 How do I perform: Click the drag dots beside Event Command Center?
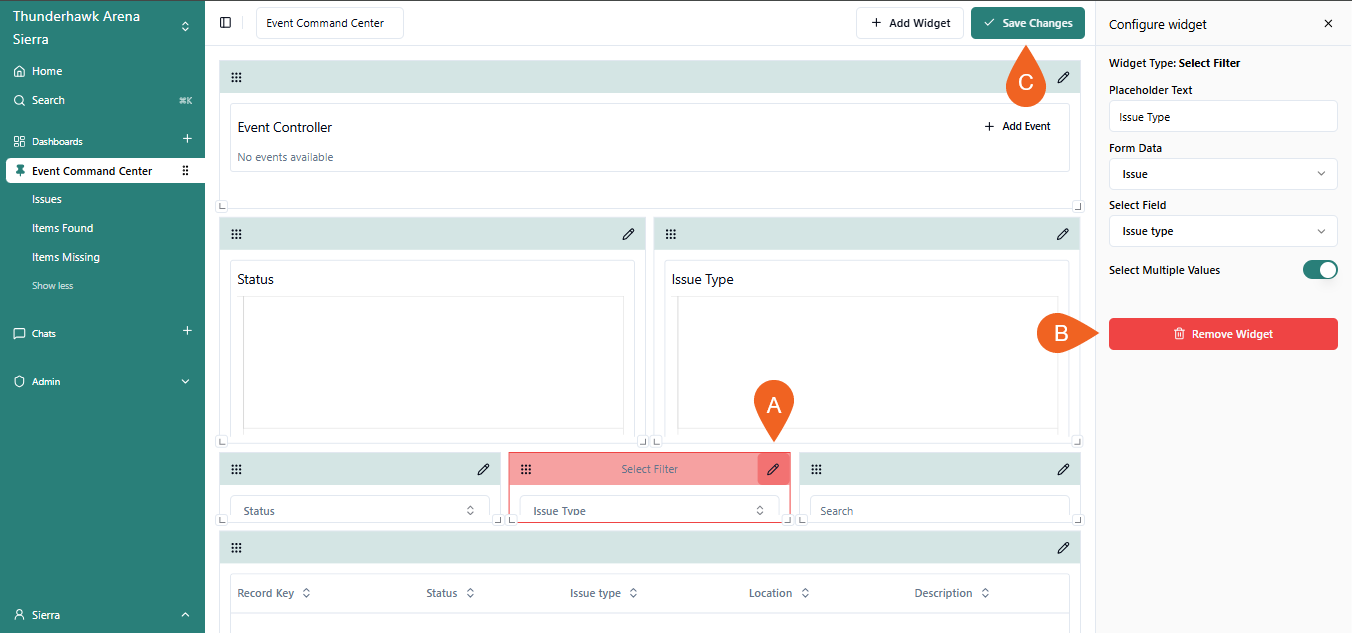coord(185,171)
